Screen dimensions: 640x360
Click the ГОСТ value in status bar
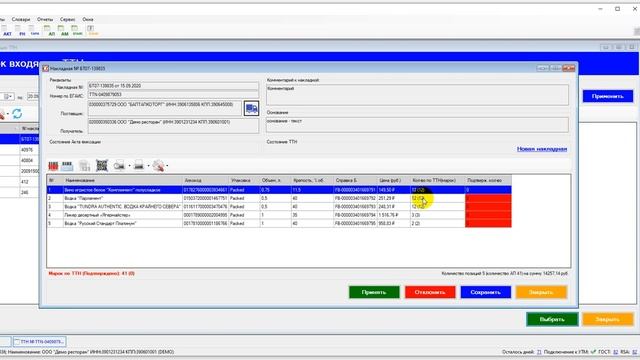(616, 352)
